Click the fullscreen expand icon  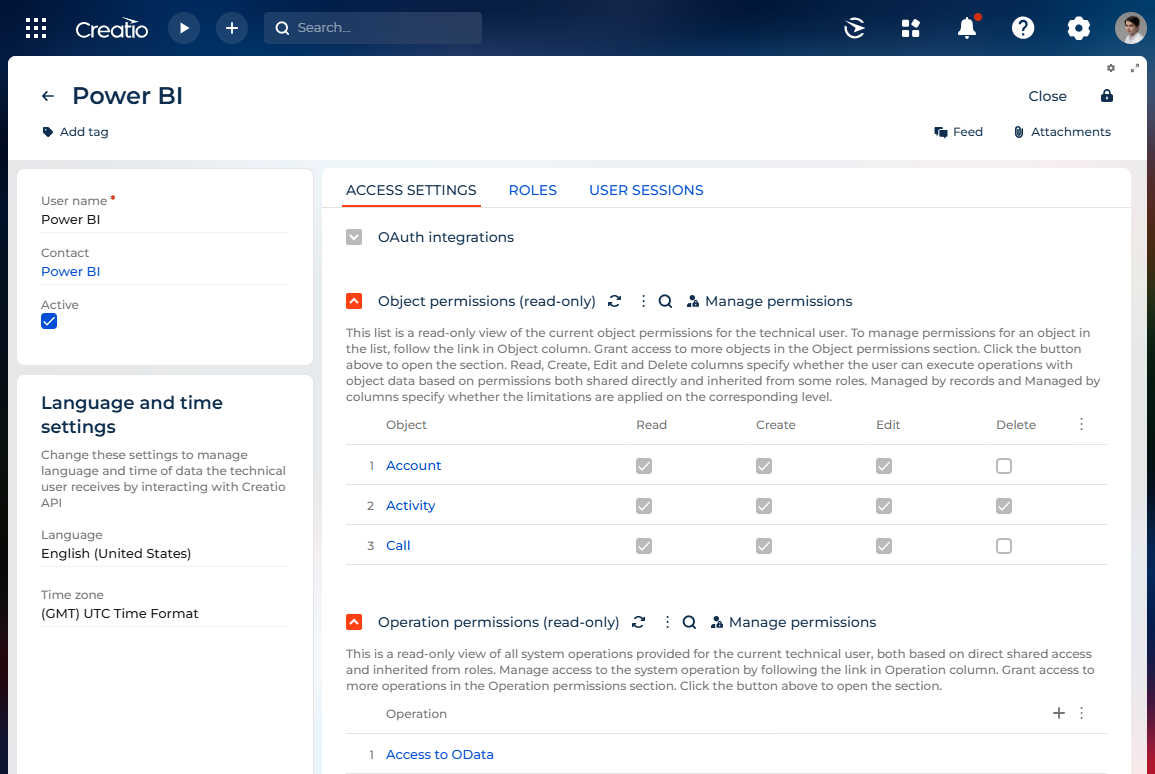point(1134,68)
